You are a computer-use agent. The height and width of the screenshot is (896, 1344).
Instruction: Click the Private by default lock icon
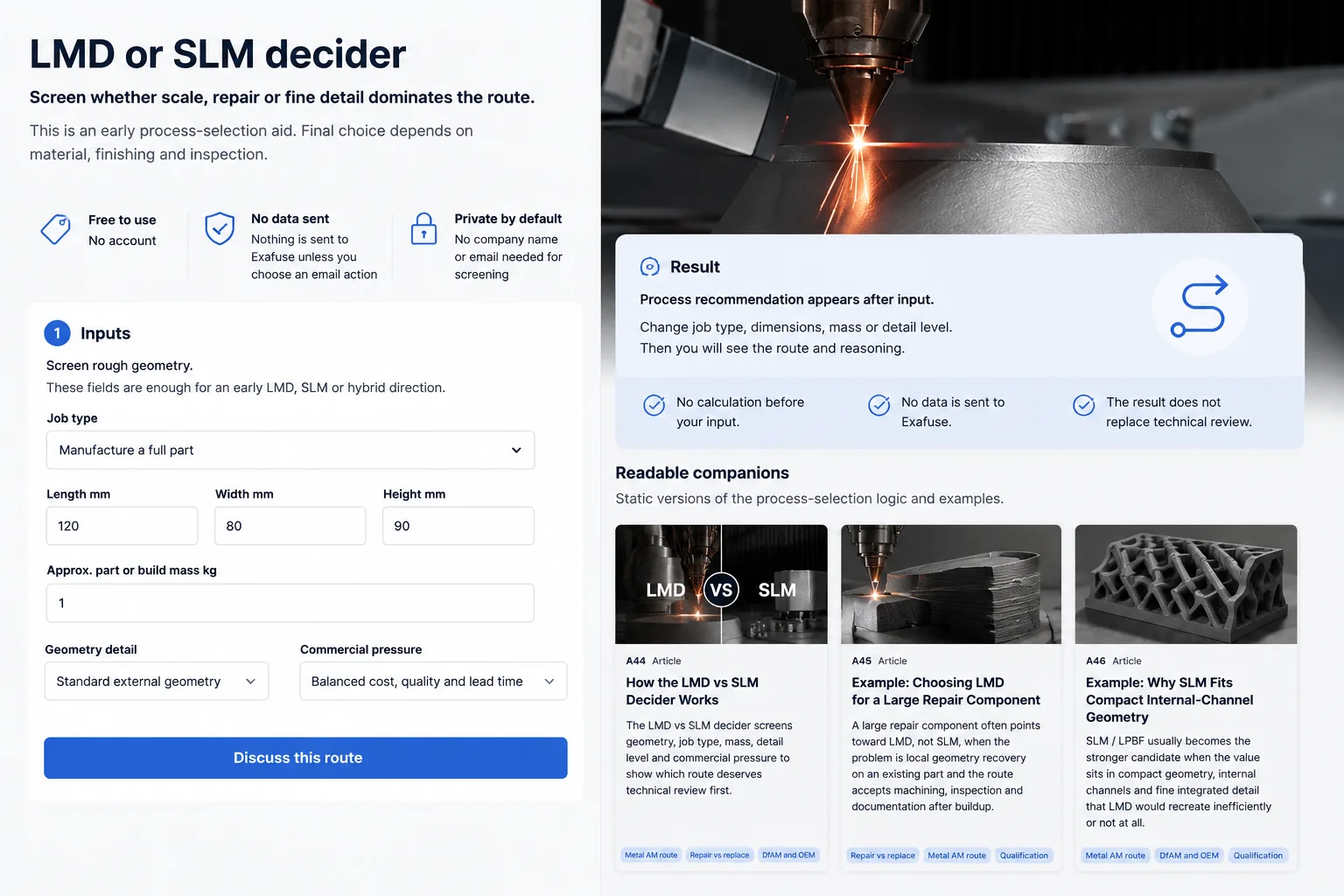424,229
